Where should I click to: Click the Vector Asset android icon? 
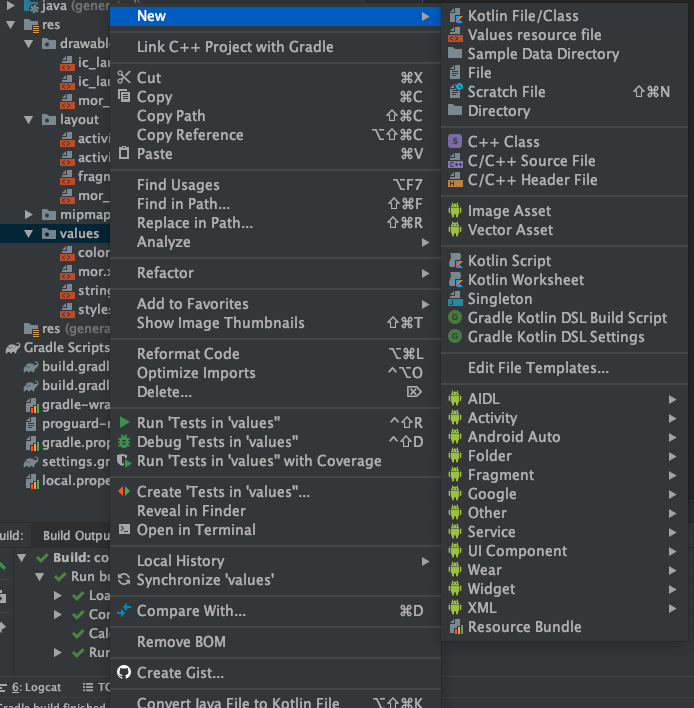(x=455, y=229)
